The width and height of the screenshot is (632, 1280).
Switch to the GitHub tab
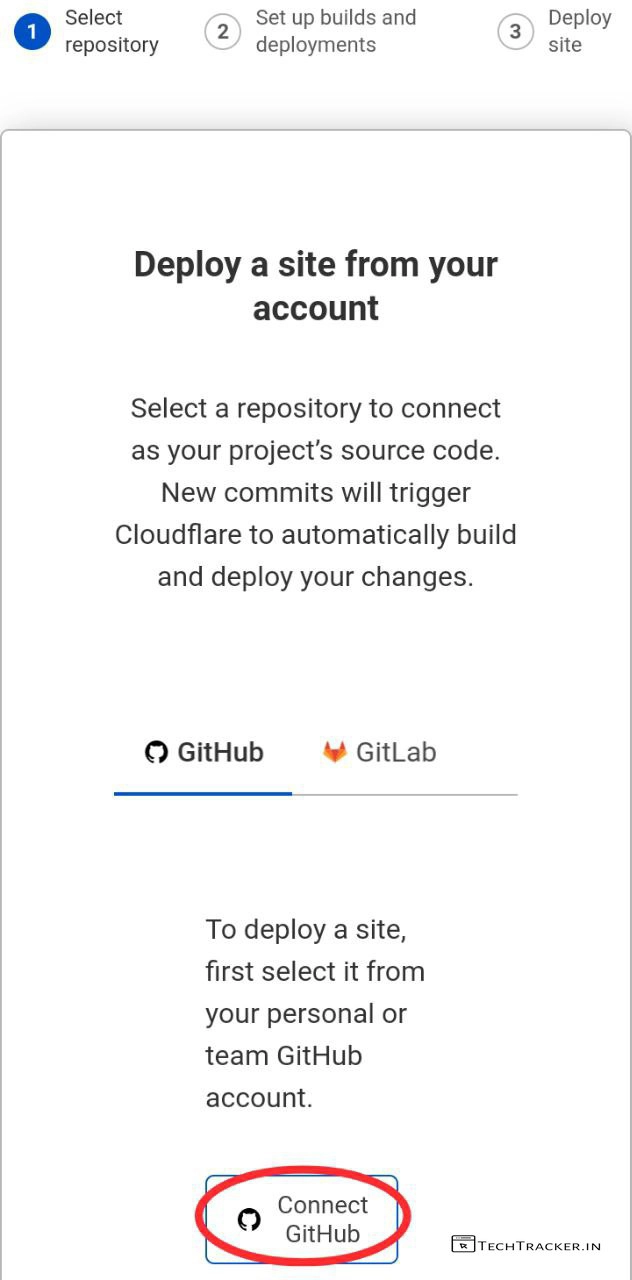click(204, 753)
